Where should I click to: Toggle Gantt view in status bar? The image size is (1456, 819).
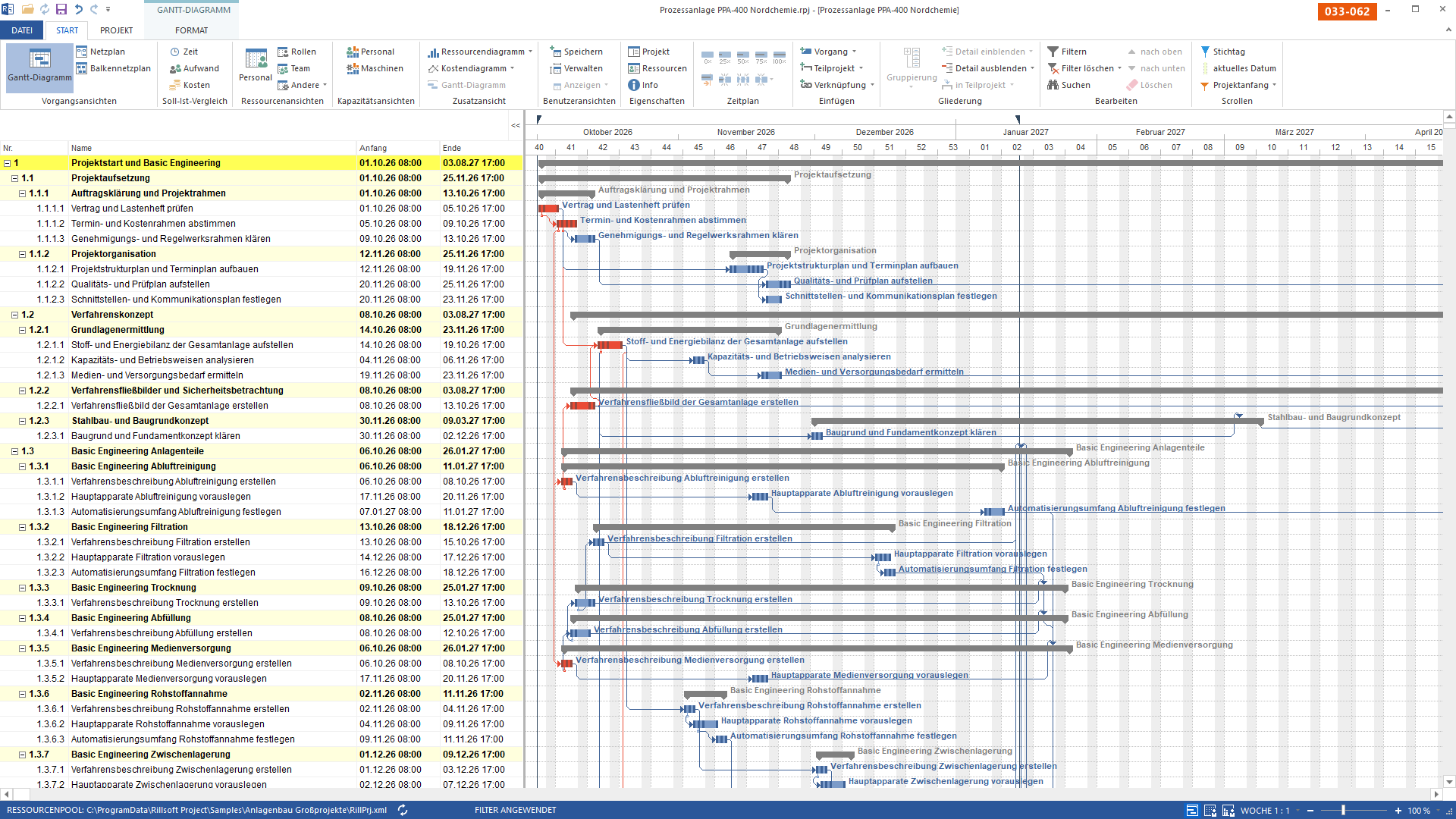[1192, 810]
